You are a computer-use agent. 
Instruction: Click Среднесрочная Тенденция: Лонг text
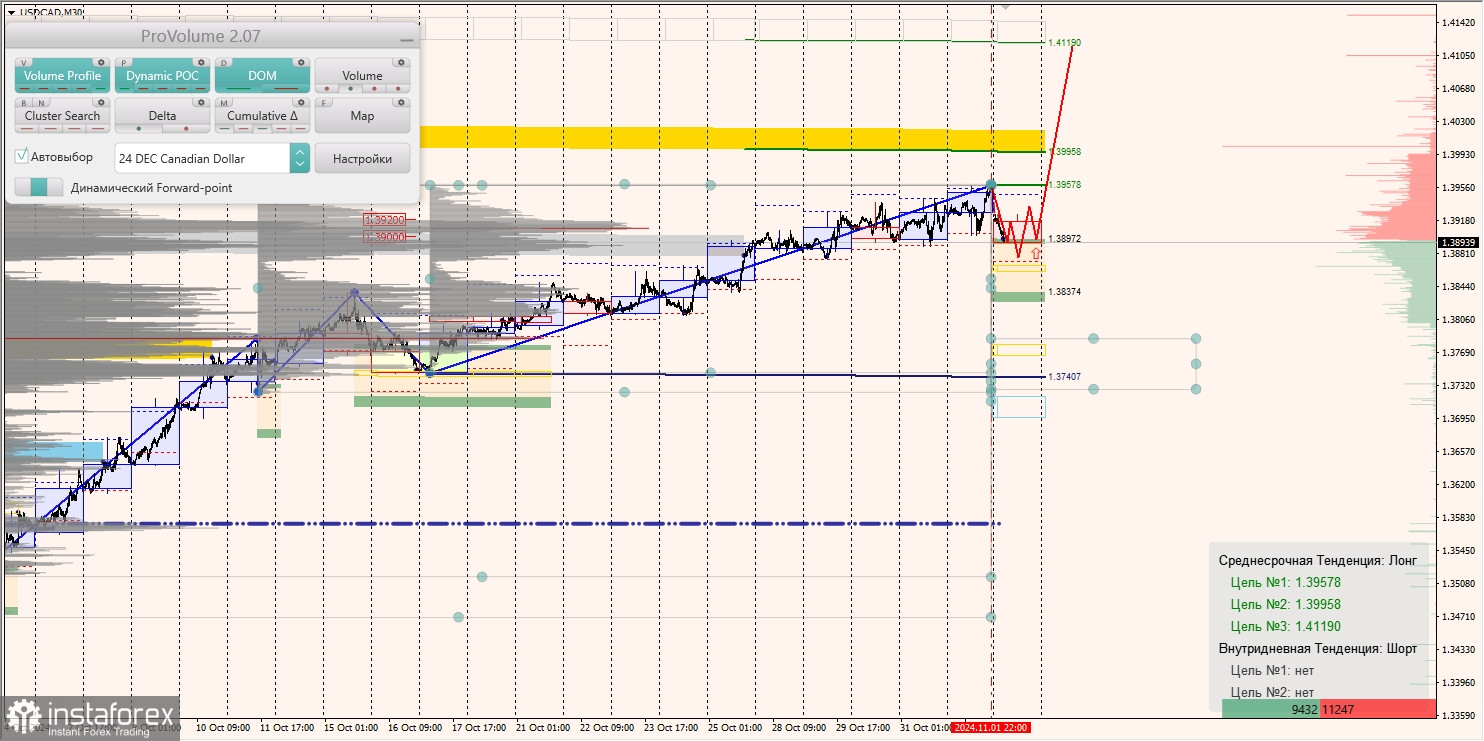(x=1317, y=560)
